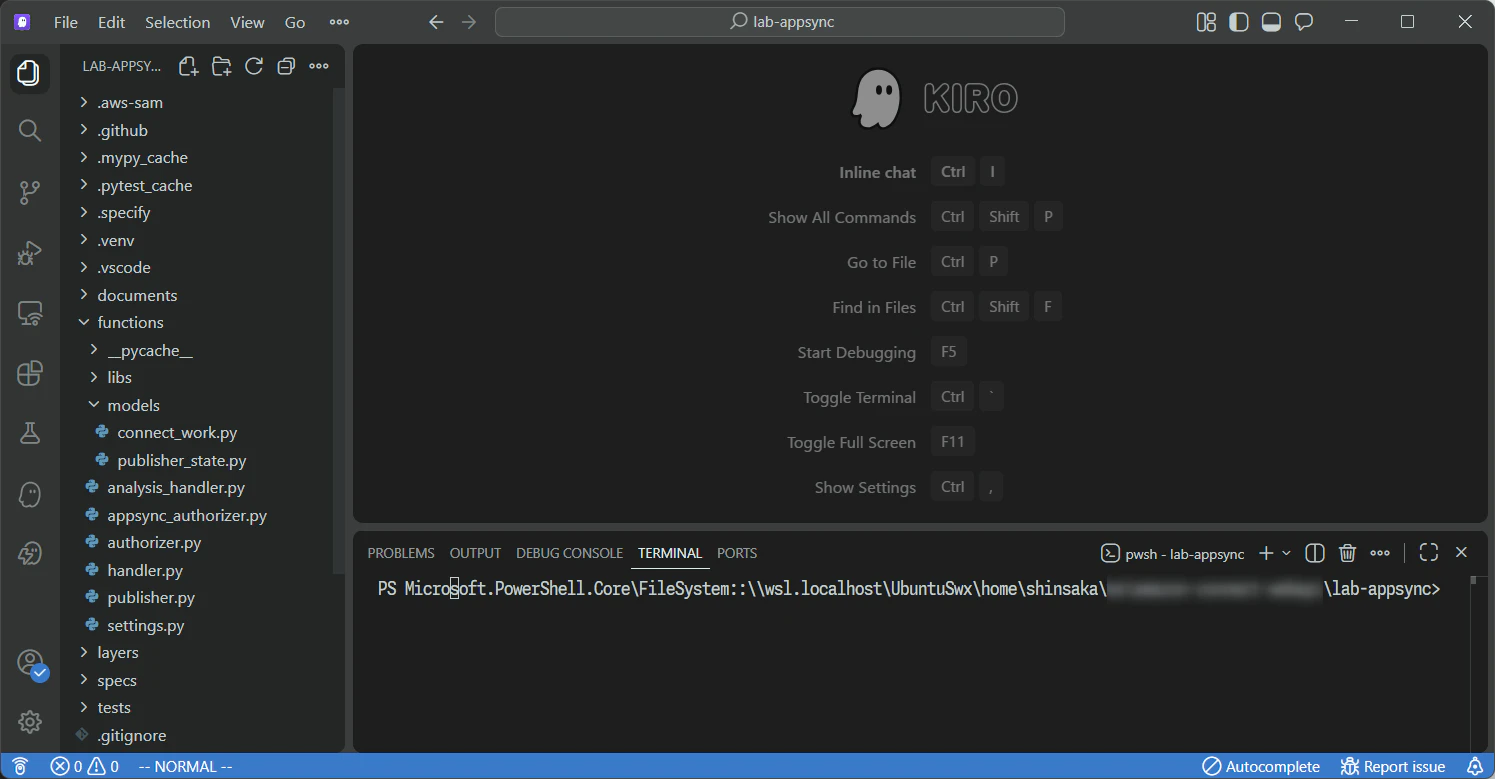Go forward using the title bar arrow
The height and width of the screenshot is (779, 1495).
click(469, 22)
